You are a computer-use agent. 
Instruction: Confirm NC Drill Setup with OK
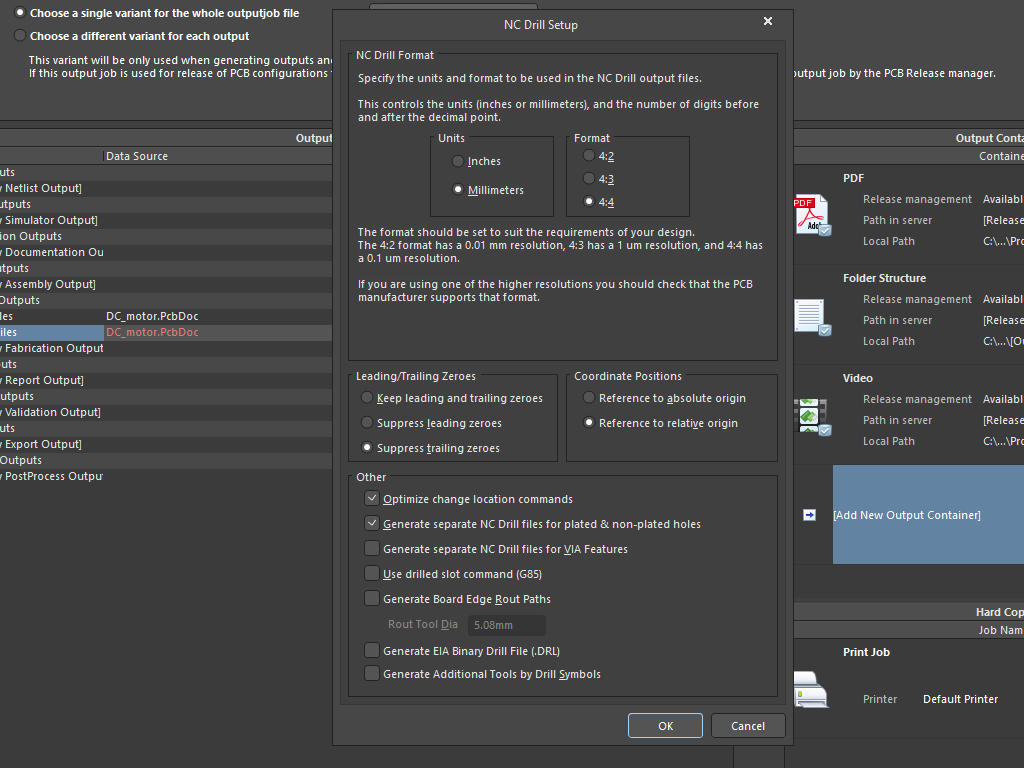pos(665,726)
